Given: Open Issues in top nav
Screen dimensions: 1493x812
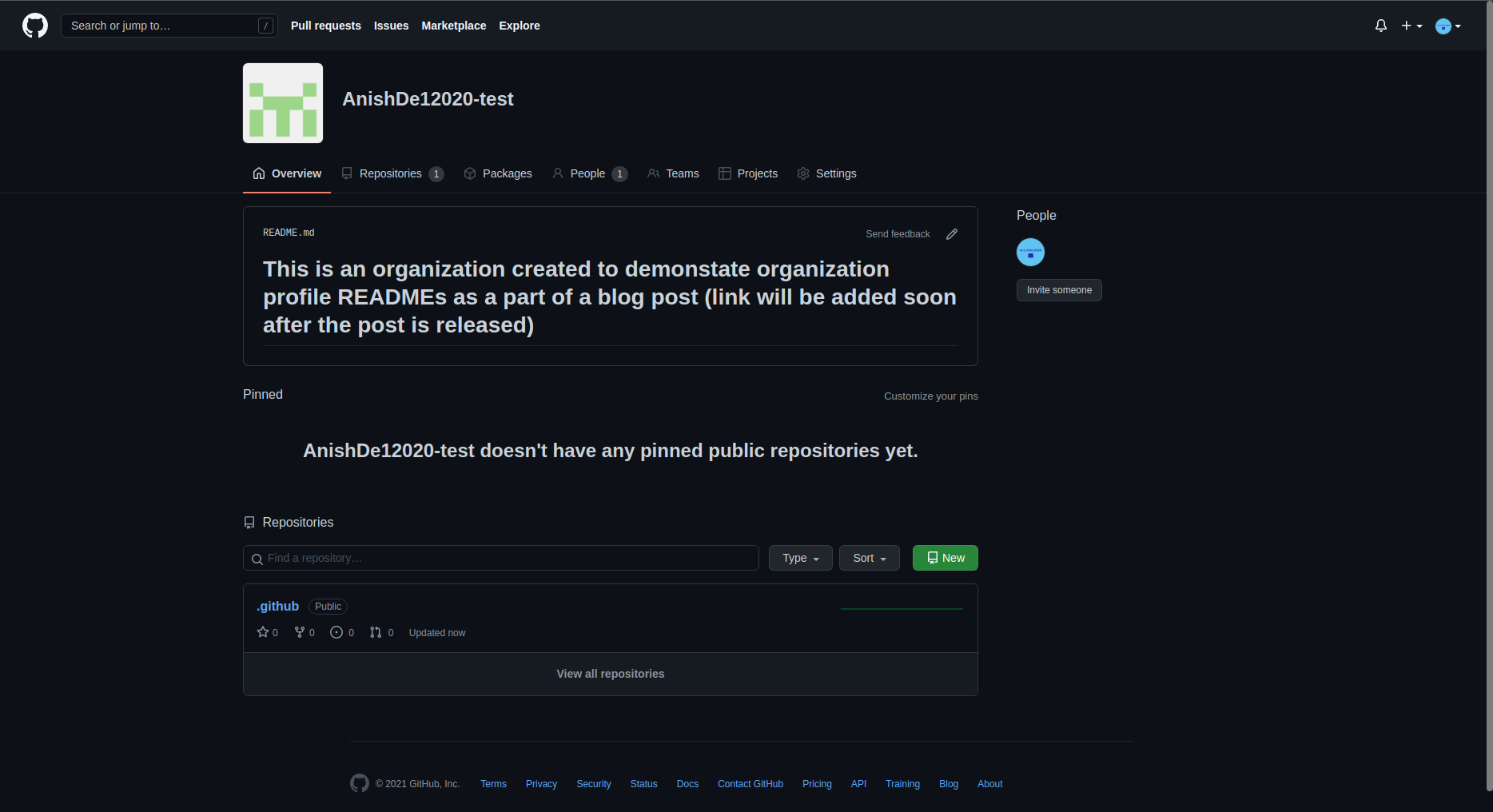Looking at the screenshot, I should 391,26.
